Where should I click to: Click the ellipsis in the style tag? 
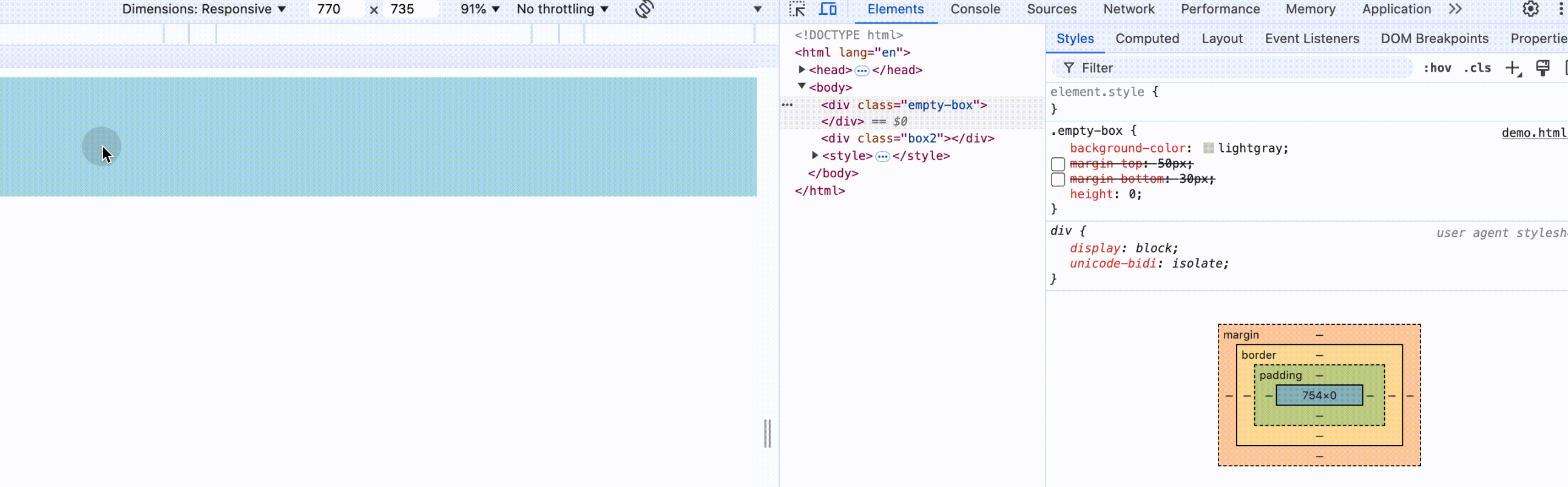pos(883,157)
